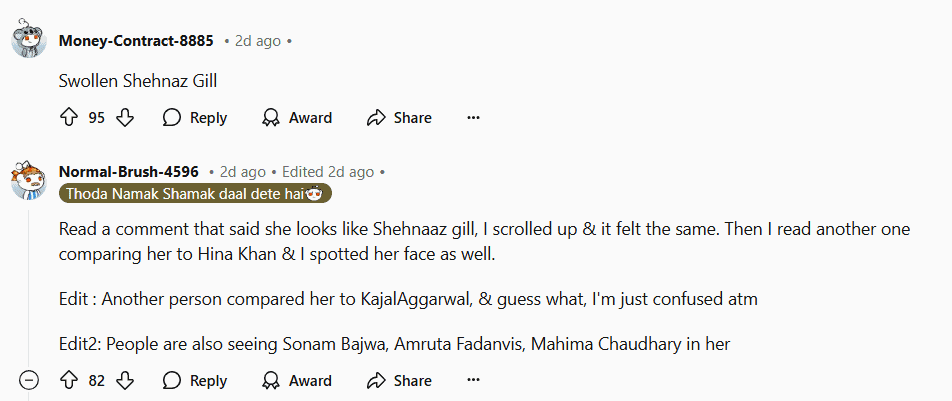The image size is (952, 401).
Task: Downvote the Normal-Brush-4596 comment
Action: (x=125, y=381)
